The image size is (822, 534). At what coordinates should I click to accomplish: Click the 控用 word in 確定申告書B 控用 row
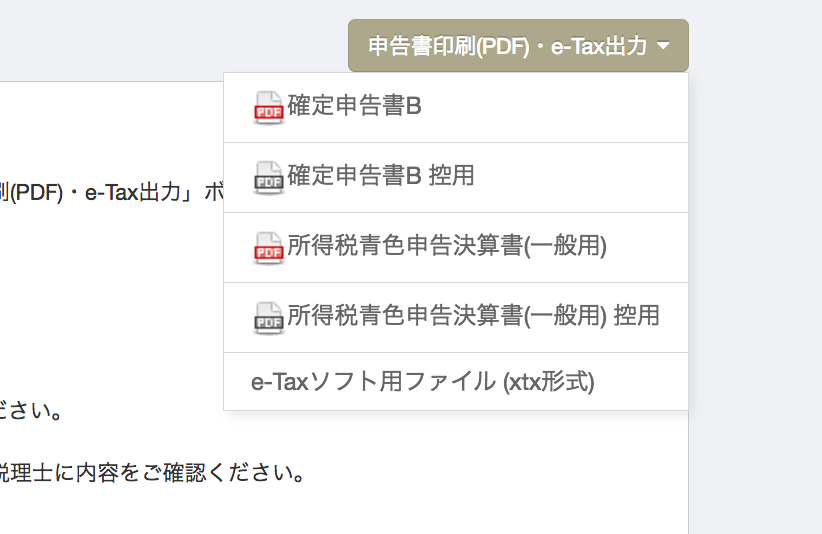[451, 176]
